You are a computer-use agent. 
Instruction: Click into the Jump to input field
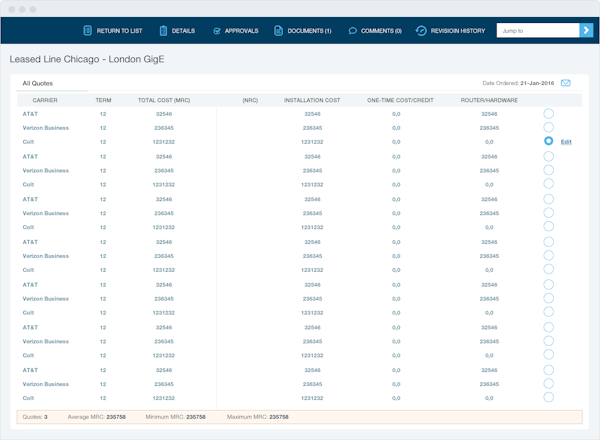tap(537, 31)
